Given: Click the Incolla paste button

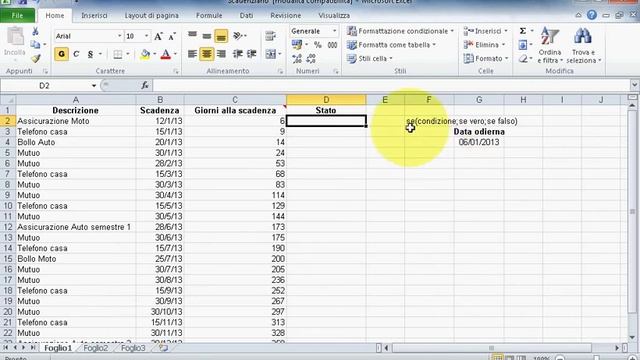Looking at the screenshot, I should pos(15,42).
